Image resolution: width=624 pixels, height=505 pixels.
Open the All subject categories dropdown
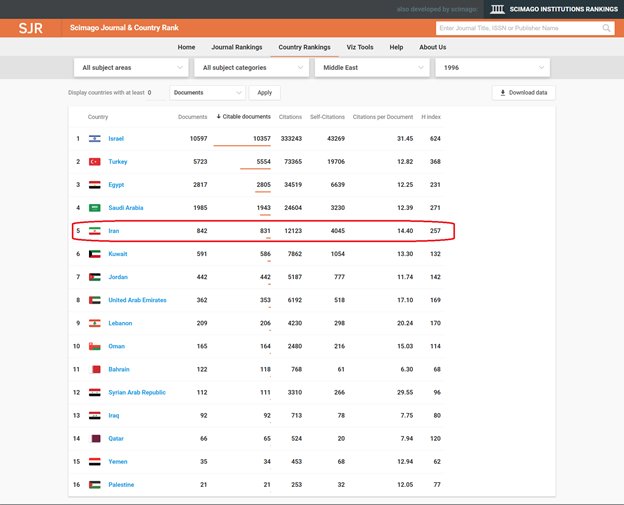click(251, 67)
